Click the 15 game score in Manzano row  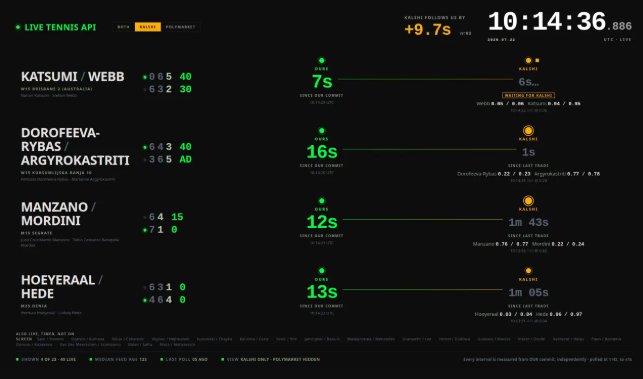pyautogui.click(x=177, y=217)
